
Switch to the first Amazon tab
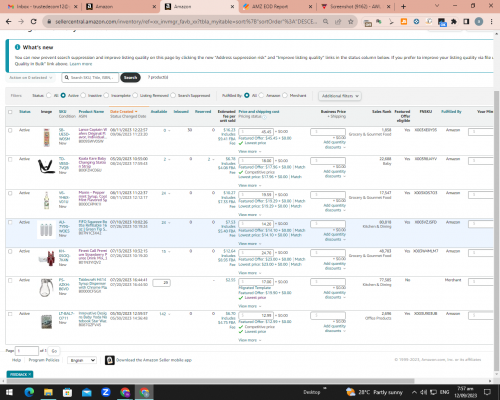click(120, 6)
